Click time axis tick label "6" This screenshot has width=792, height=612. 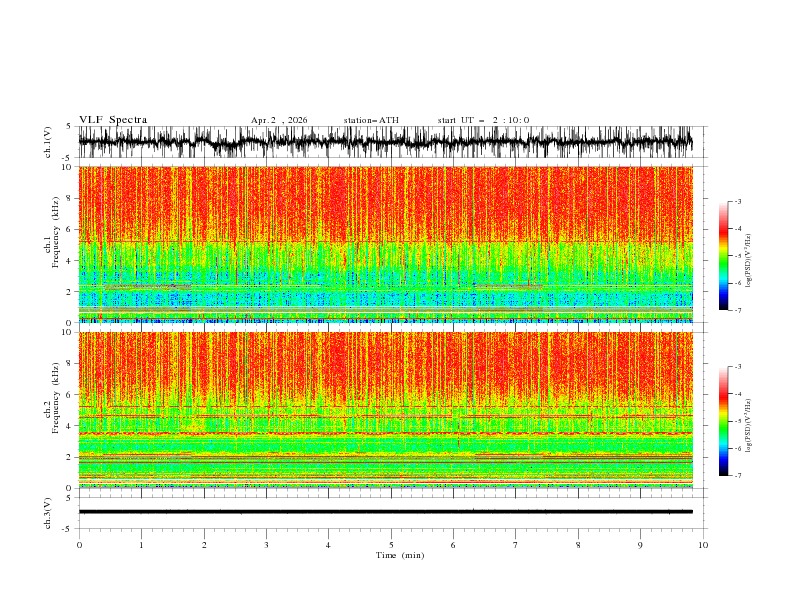pyautogui.click(x=453, y=545)
